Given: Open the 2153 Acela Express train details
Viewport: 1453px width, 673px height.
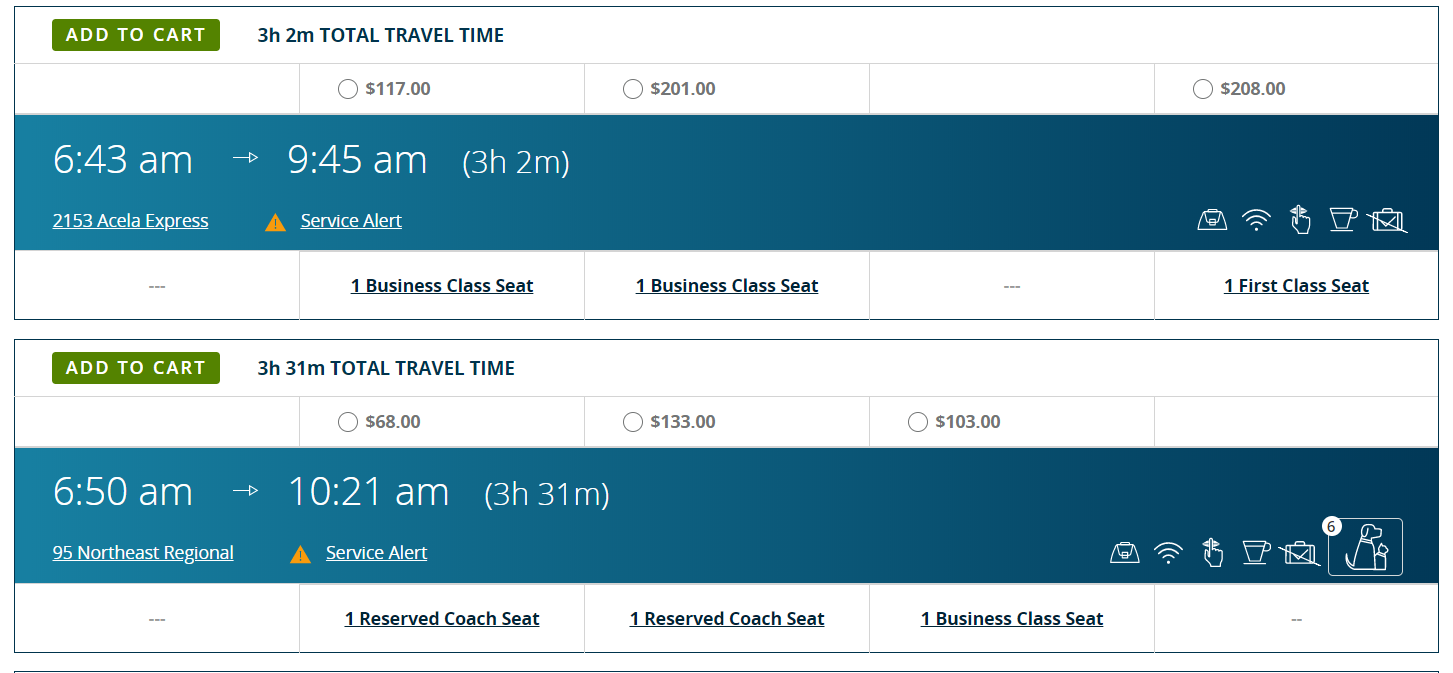Looking at the screenshot, I should [130, 221].
